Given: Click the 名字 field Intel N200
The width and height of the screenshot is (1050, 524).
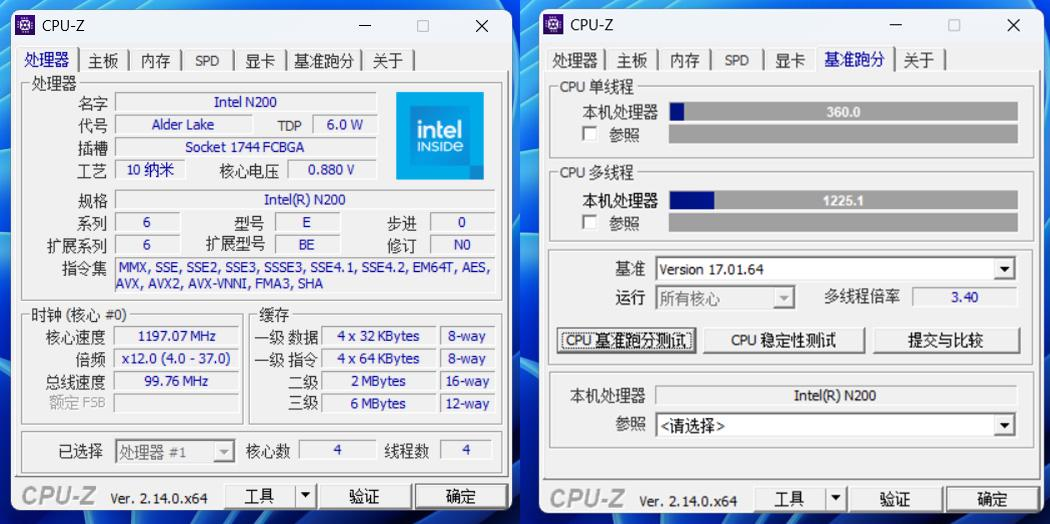Looking at the screenshot, I should (246, 102).
